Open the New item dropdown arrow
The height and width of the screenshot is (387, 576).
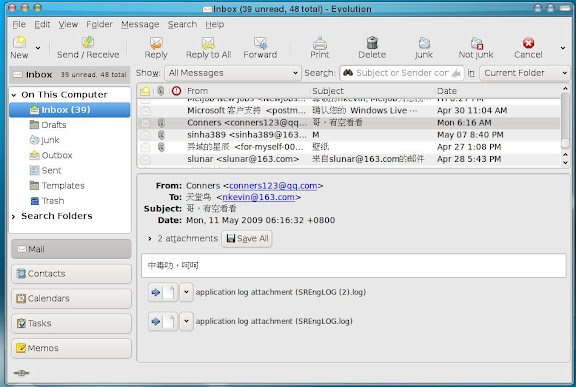pyautogui.click(x=37, y=48)
